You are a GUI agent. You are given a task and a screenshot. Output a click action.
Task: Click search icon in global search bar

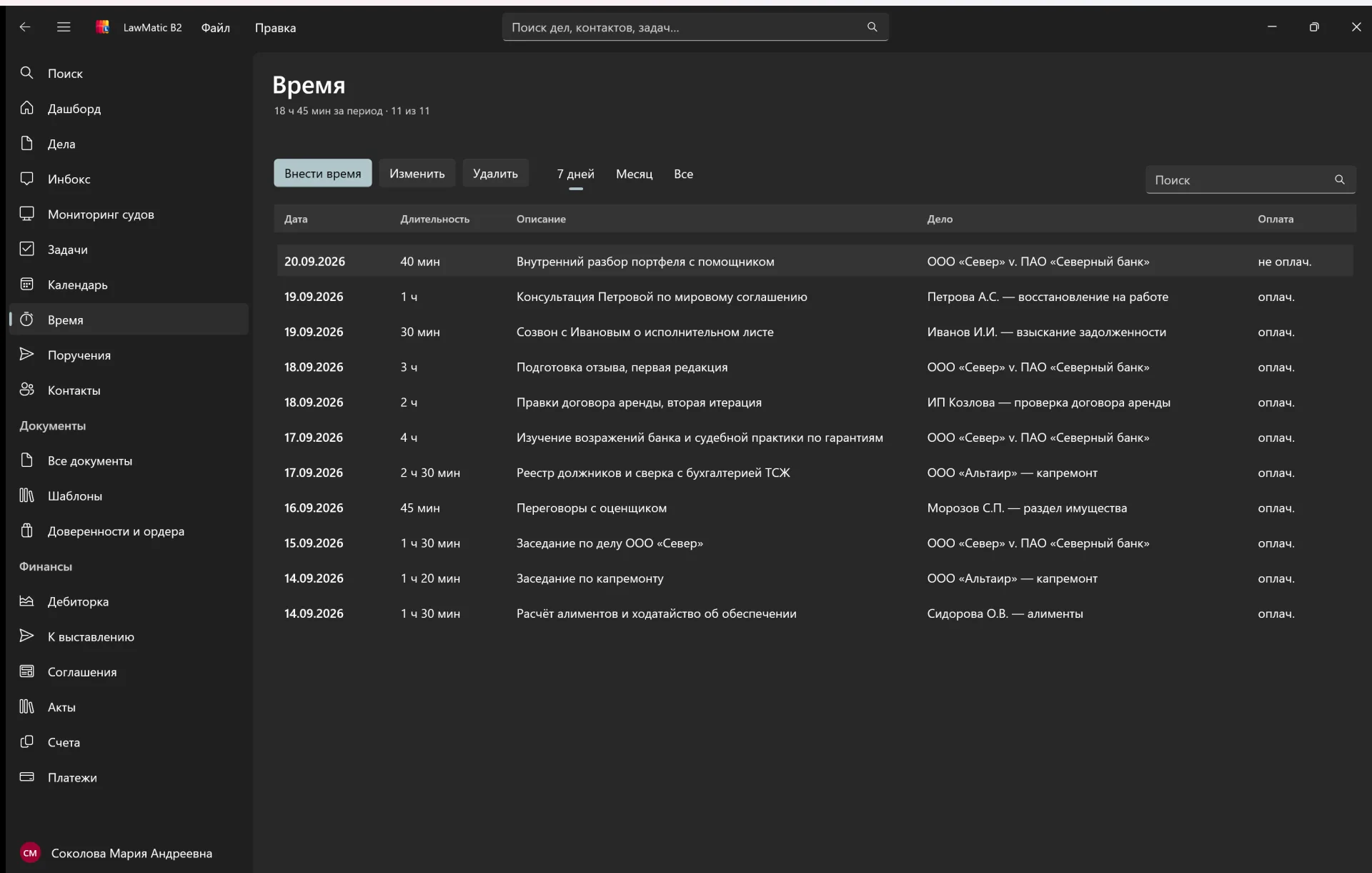tap(872, 27)
